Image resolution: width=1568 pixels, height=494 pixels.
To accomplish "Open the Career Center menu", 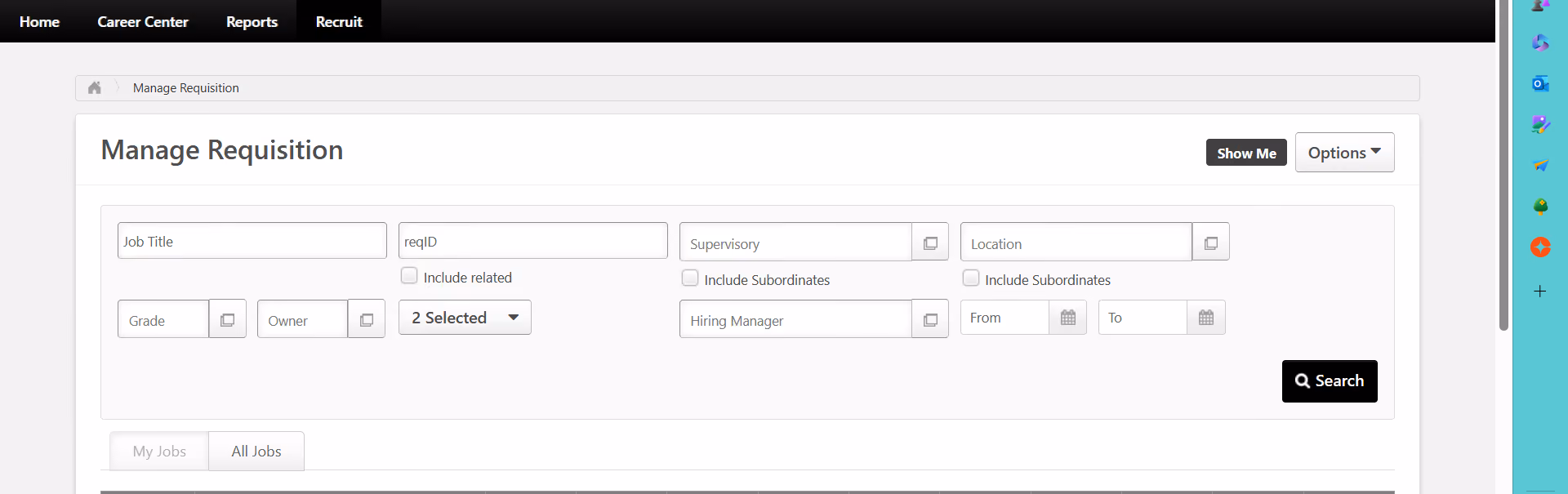I will click(143, 22).
